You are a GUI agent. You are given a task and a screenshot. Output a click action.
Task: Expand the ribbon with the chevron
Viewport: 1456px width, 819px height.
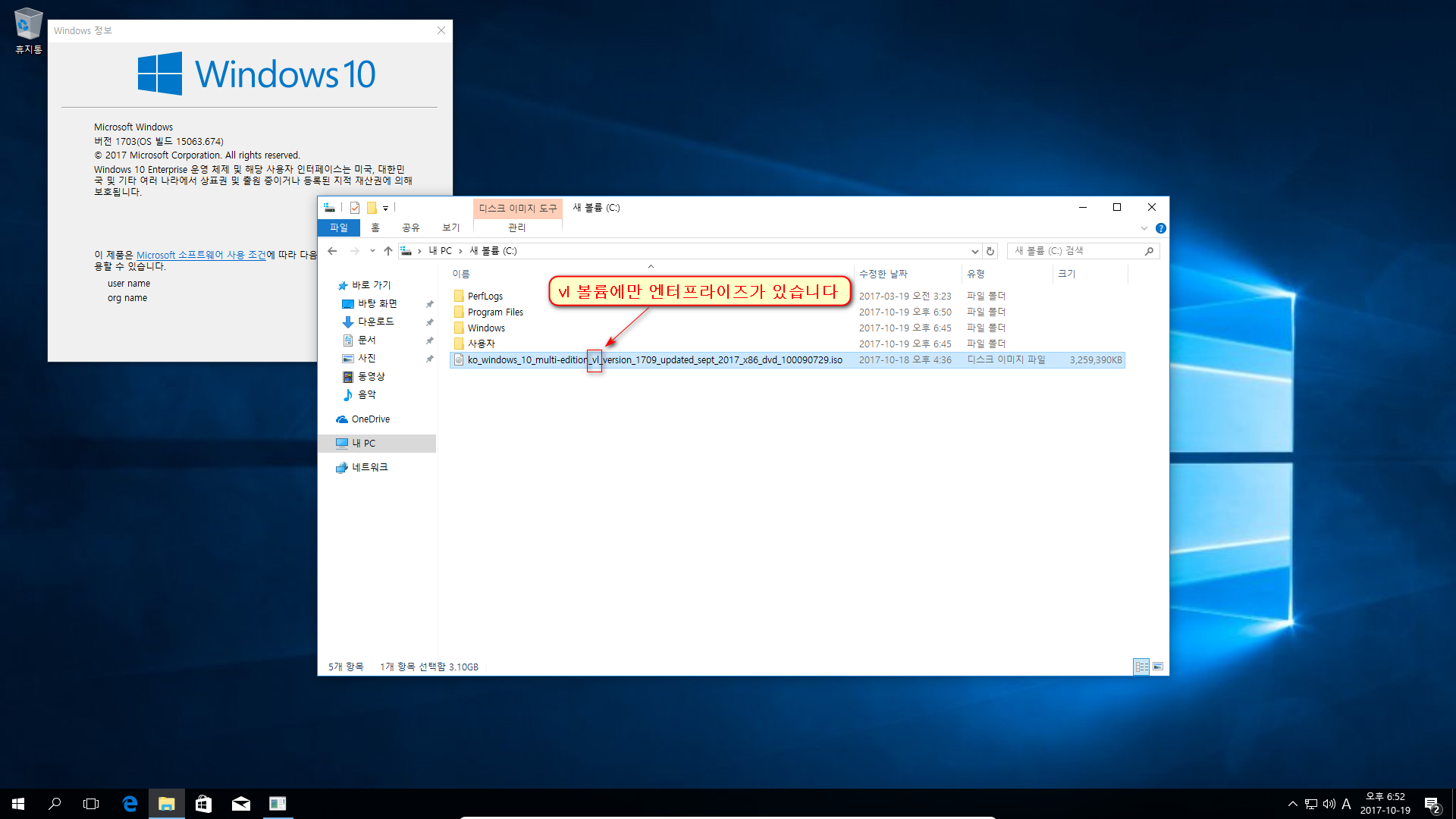[x=1144, y=228]
